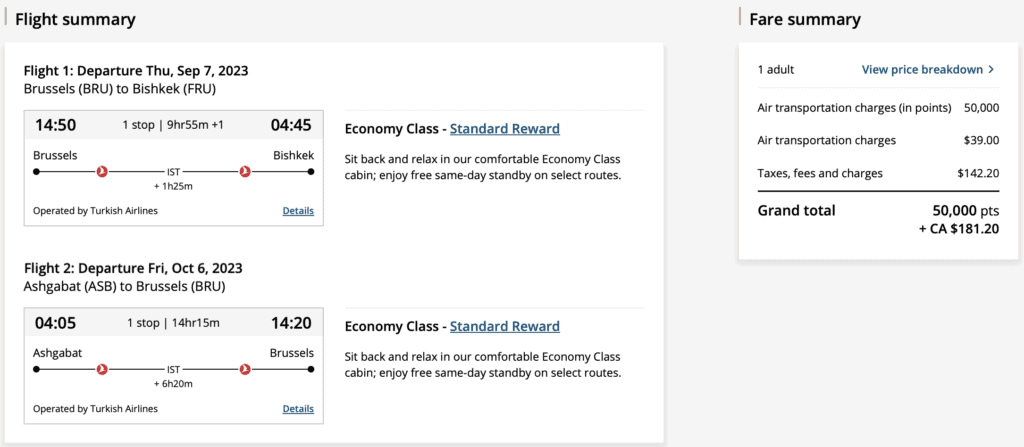Click the Brussels destination dot in Flight 2
This screenshot has height=447, width=1024.
(x=310, y=370)
